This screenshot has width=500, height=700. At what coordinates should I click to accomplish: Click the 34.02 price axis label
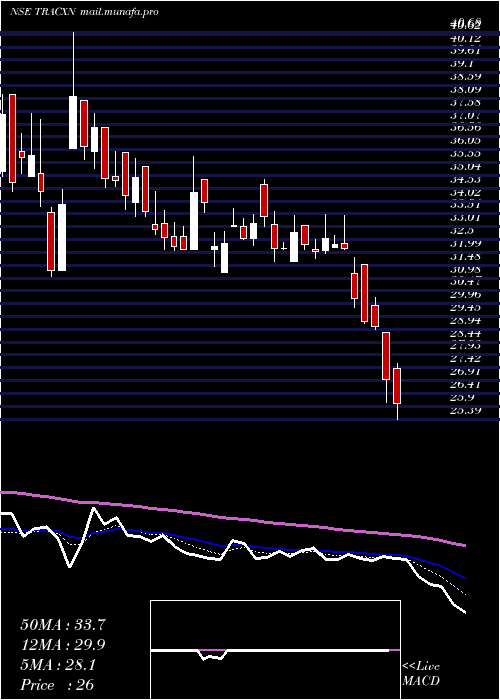465,192
